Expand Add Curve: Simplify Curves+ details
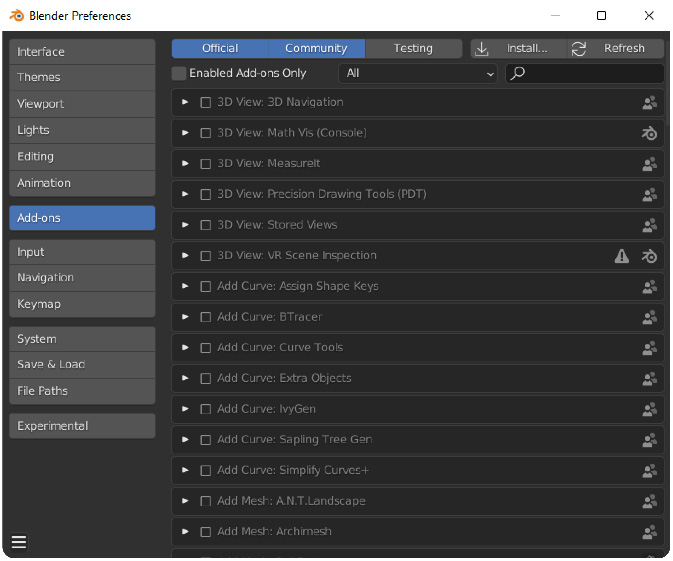Screen dimensions: 673x561 coord(185,470)
